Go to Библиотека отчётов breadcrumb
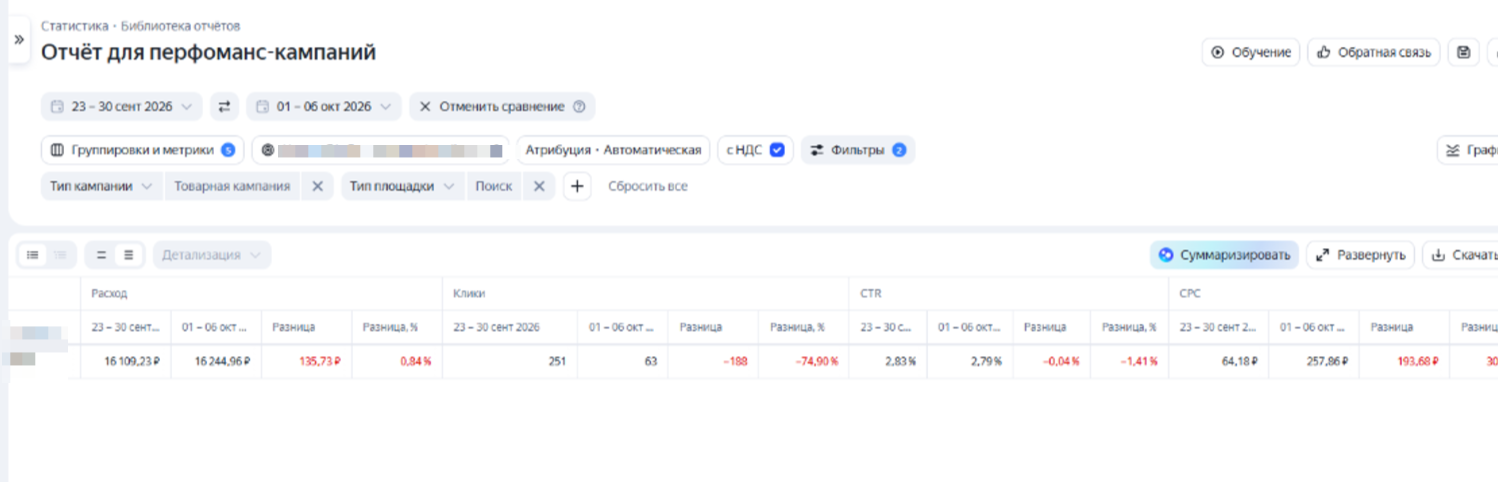Viewport: 1498px width, 482px height. [x=180, y=26]
